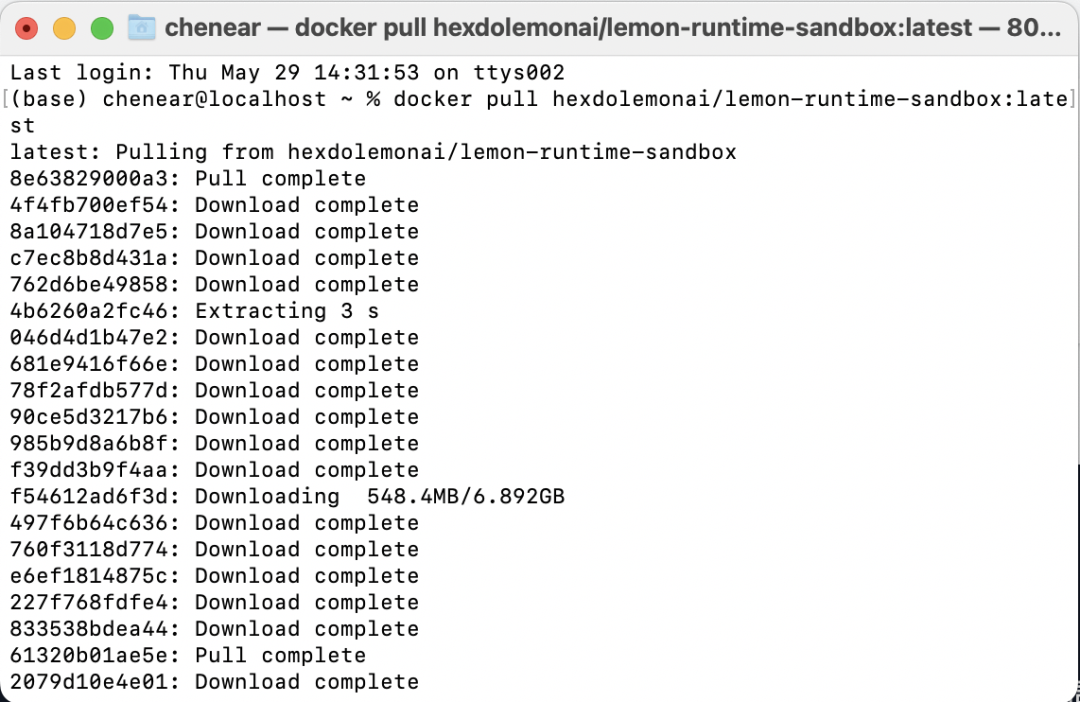Viewport: 1080px width, 702px height.
Task: Click layer 61320b01ae5e Pull complete line
Action: pyautogui.click(x=187, y=655)
